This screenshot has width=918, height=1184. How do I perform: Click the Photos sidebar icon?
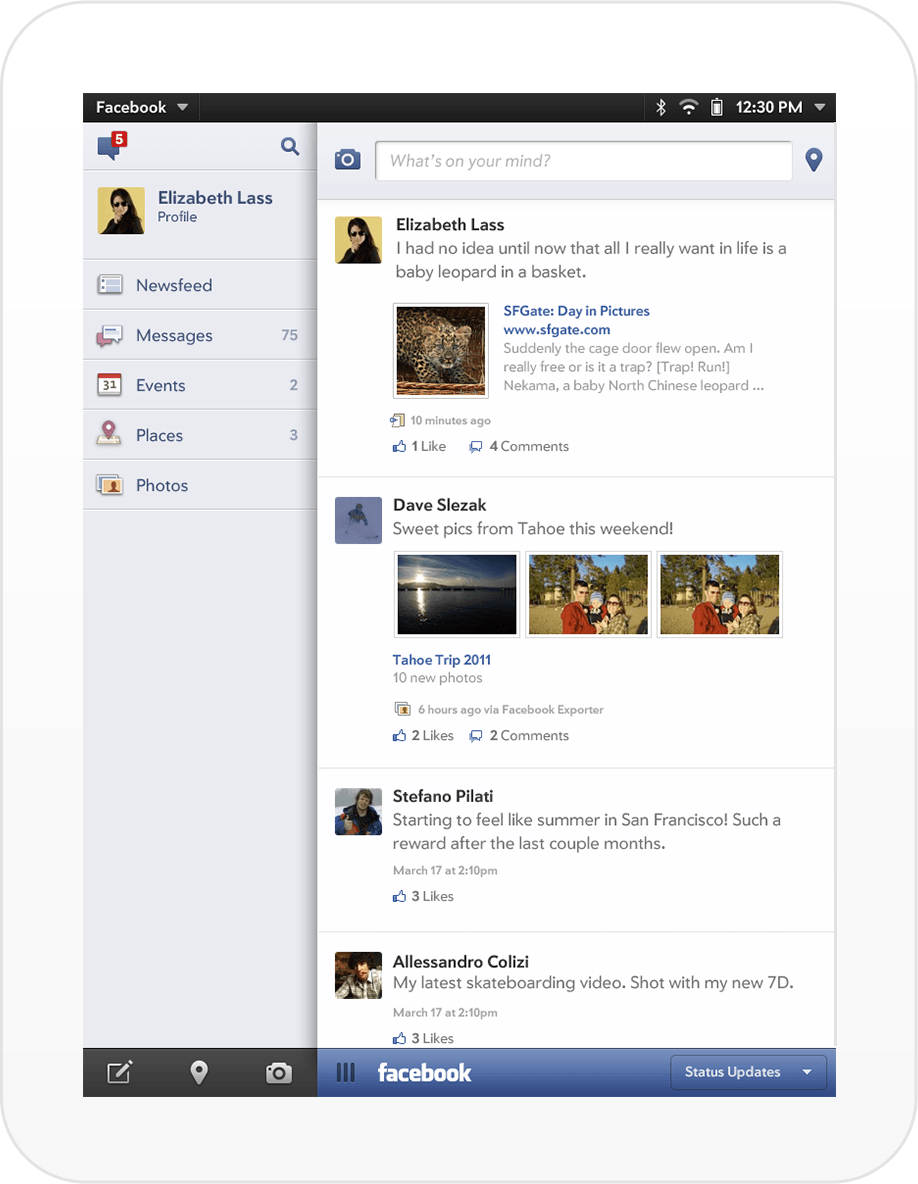tap(109, 485)
